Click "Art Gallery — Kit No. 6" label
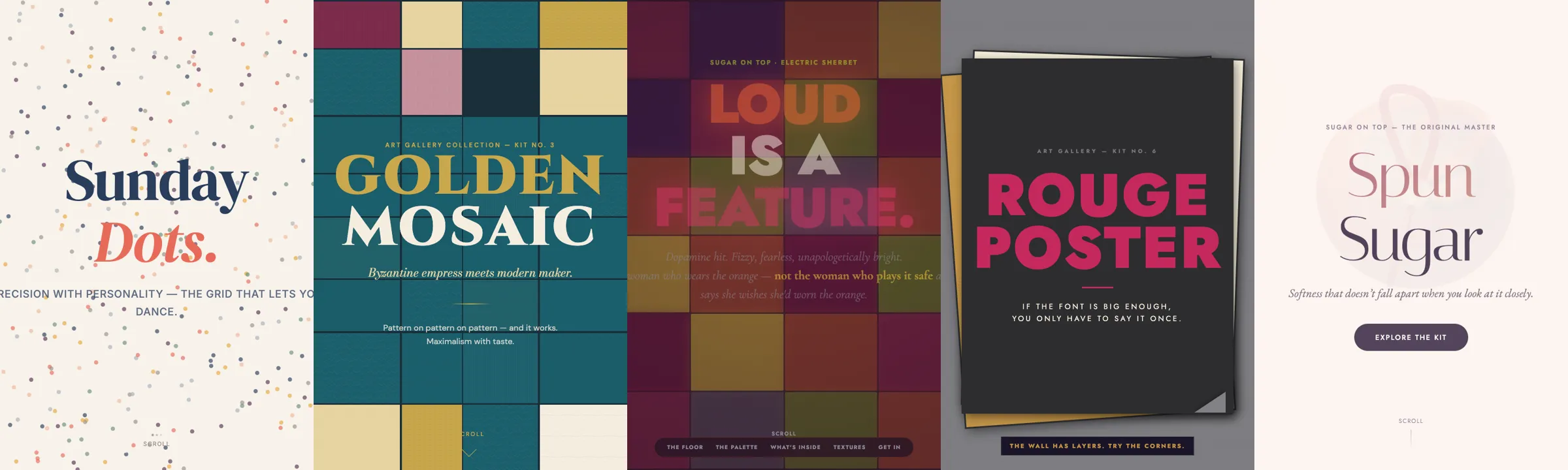The width and height of the screenshot is (1568, 470). [x=1097, y=151]
